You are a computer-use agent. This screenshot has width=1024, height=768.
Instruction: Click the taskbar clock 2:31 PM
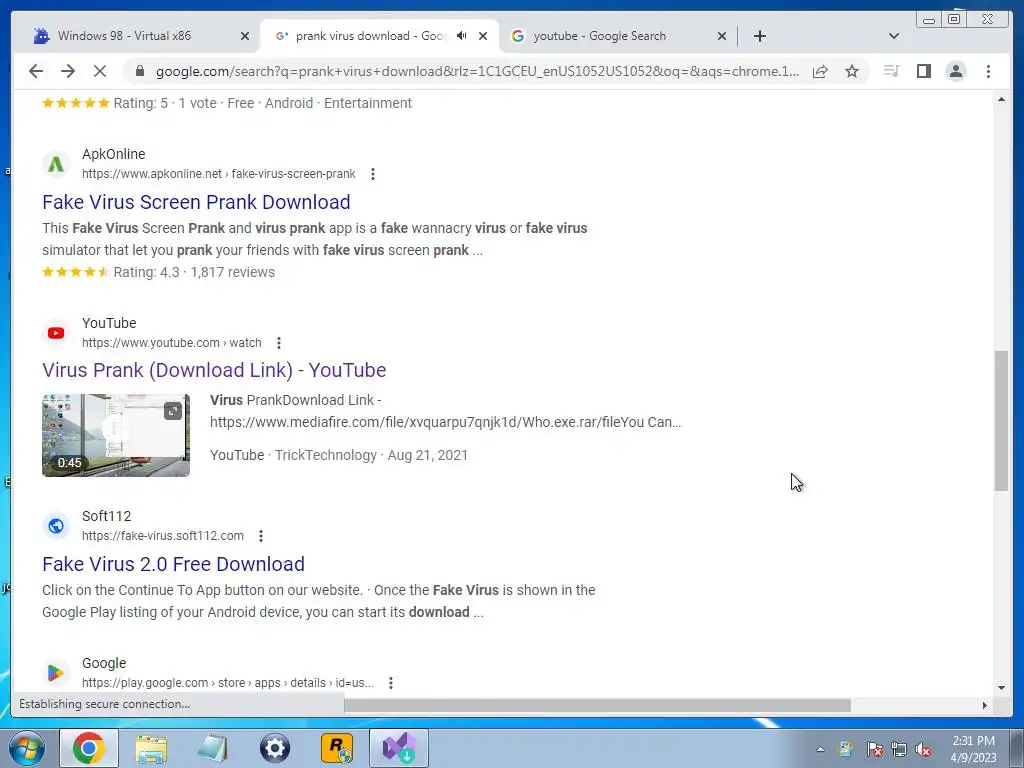tap(973, 741)
